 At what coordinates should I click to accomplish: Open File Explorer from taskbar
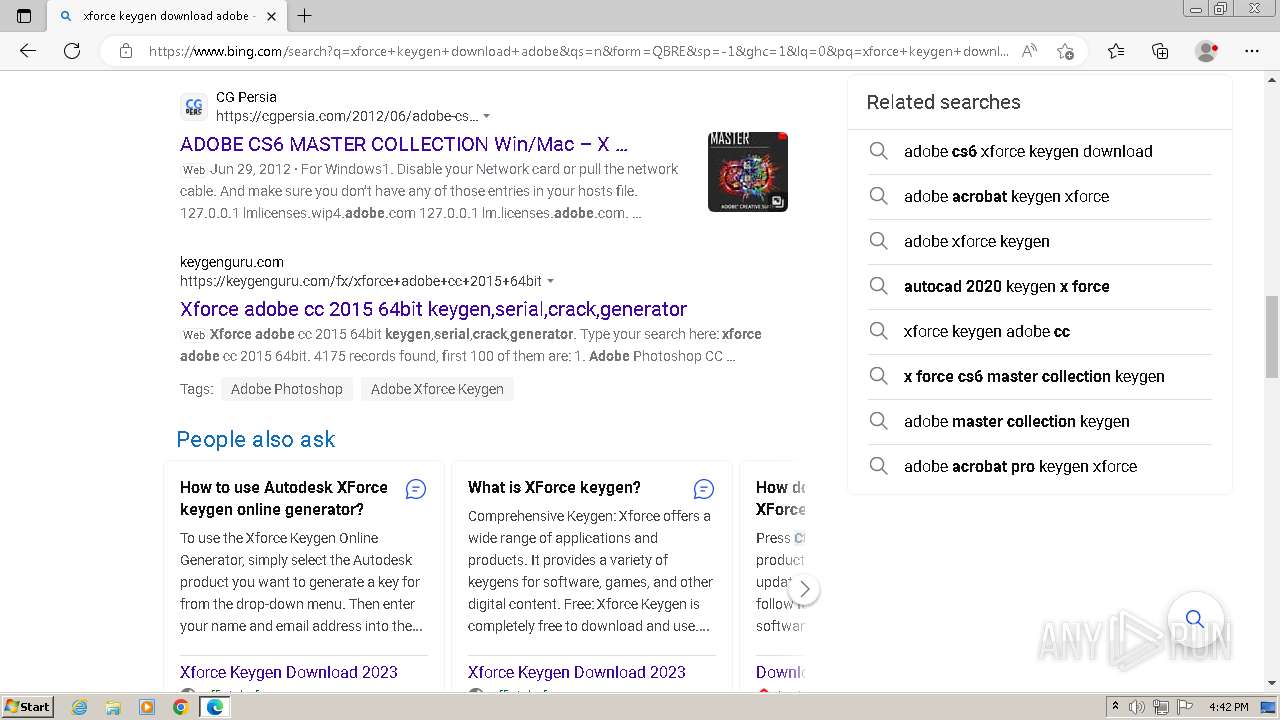[x=113, y=707]
